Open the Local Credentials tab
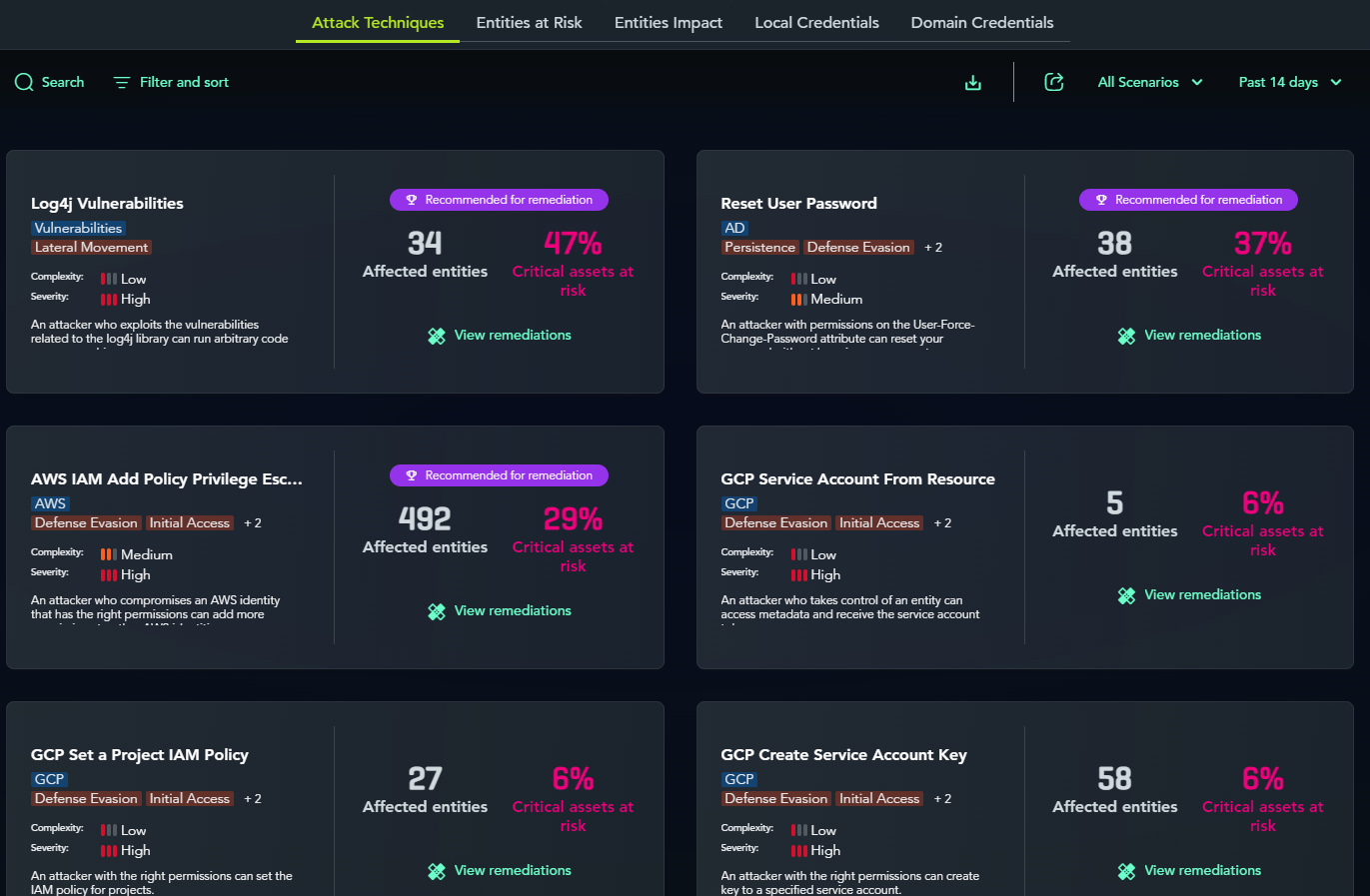1370x896 pixels. pyautogui.click(x=816, y=22)
